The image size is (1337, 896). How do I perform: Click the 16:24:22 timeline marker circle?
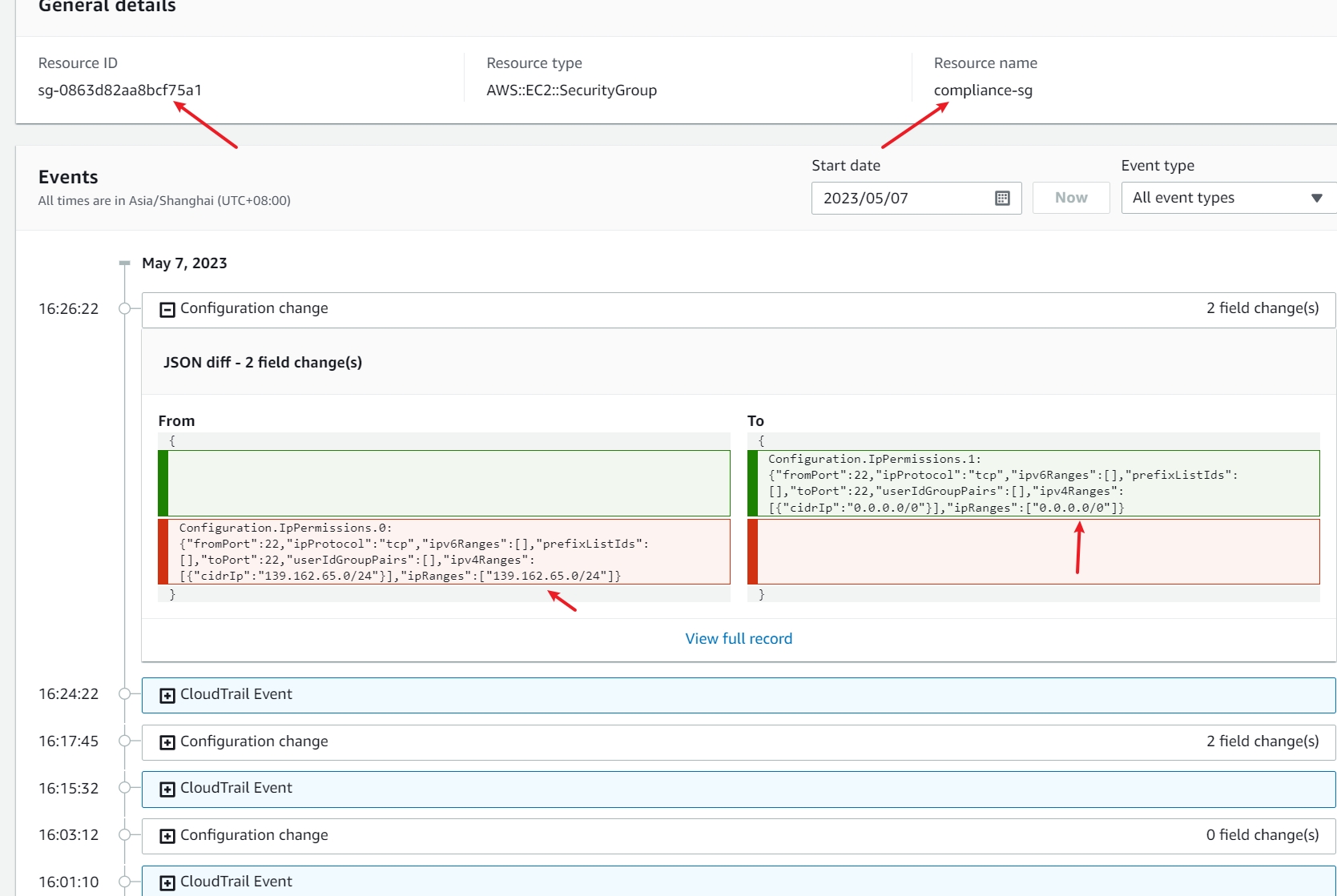(x=125, y=694)
